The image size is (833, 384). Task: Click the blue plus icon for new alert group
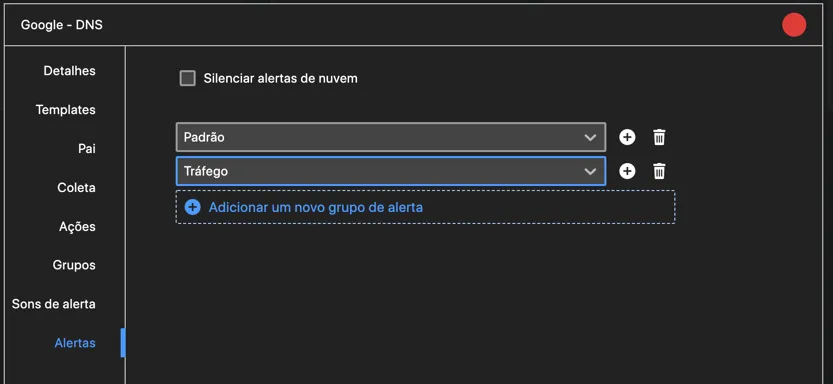click(192, 207)
